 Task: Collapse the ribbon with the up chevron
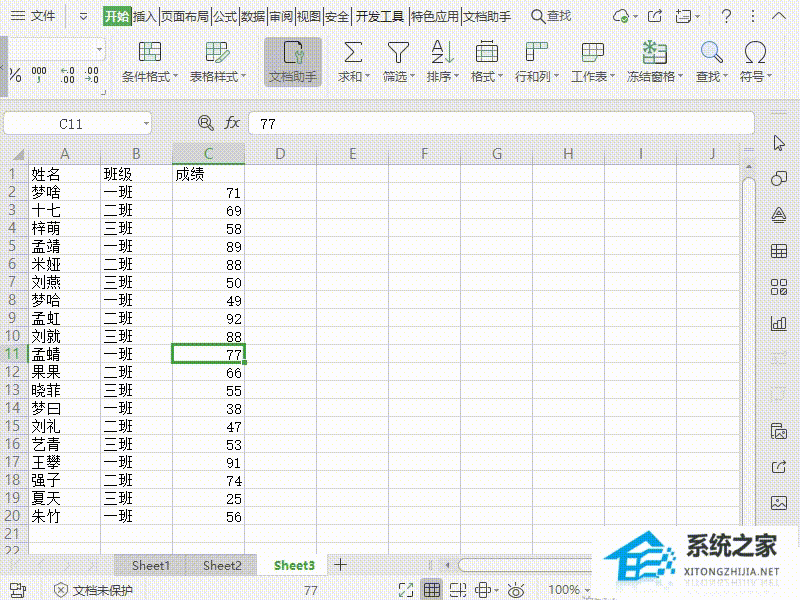point(779,16)
